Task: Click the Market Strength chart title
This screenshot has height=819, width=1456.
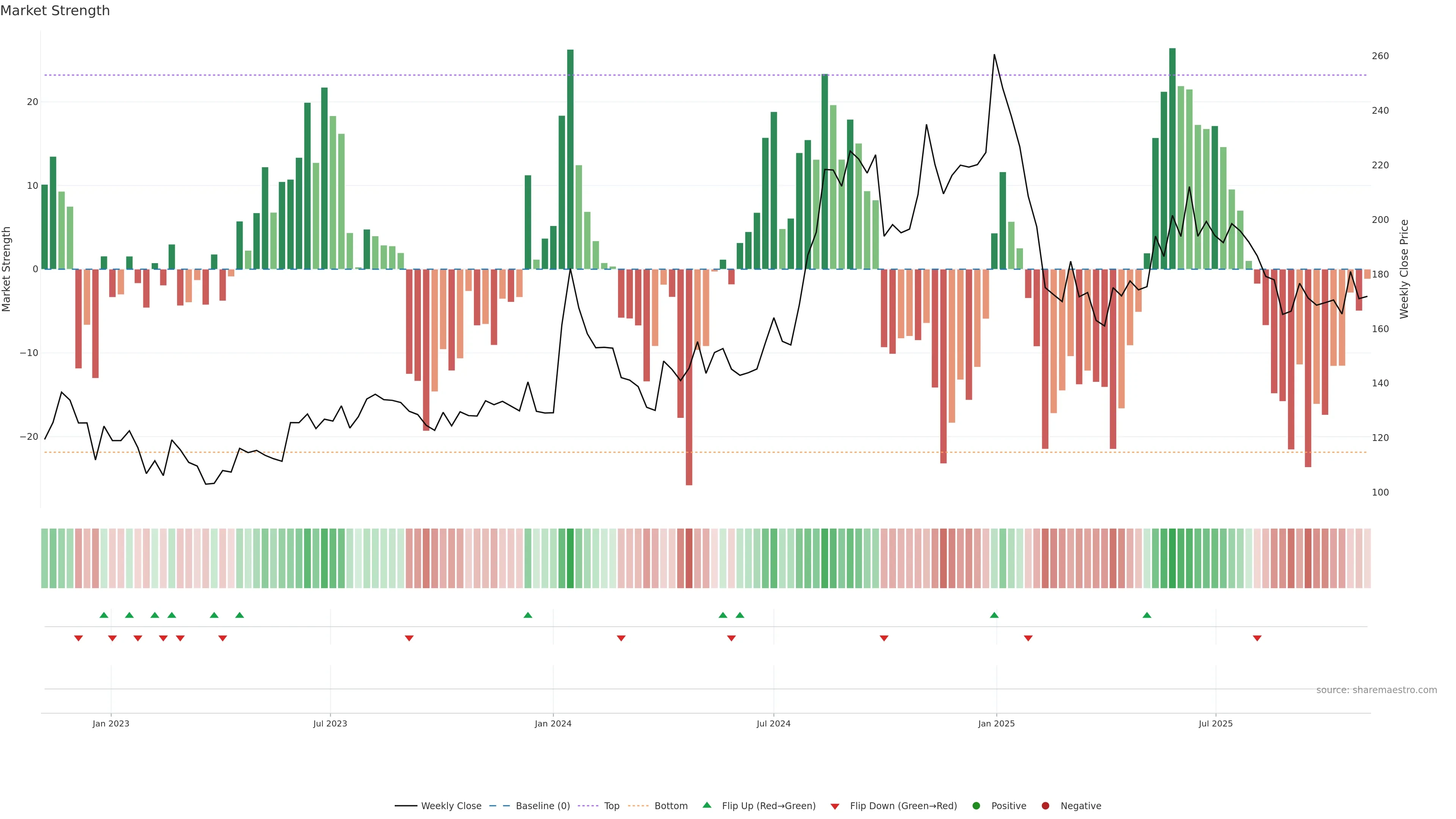Action: click(x=55, y=11)
